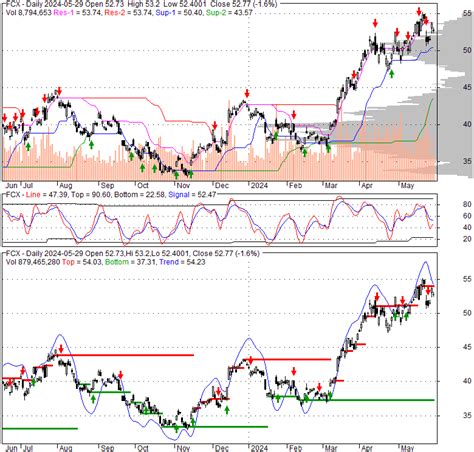Image resolution: width=474 pixels, height=452 pixels.
Task: Click the 55 price tick on bottom chart
Action: point(467,279)
